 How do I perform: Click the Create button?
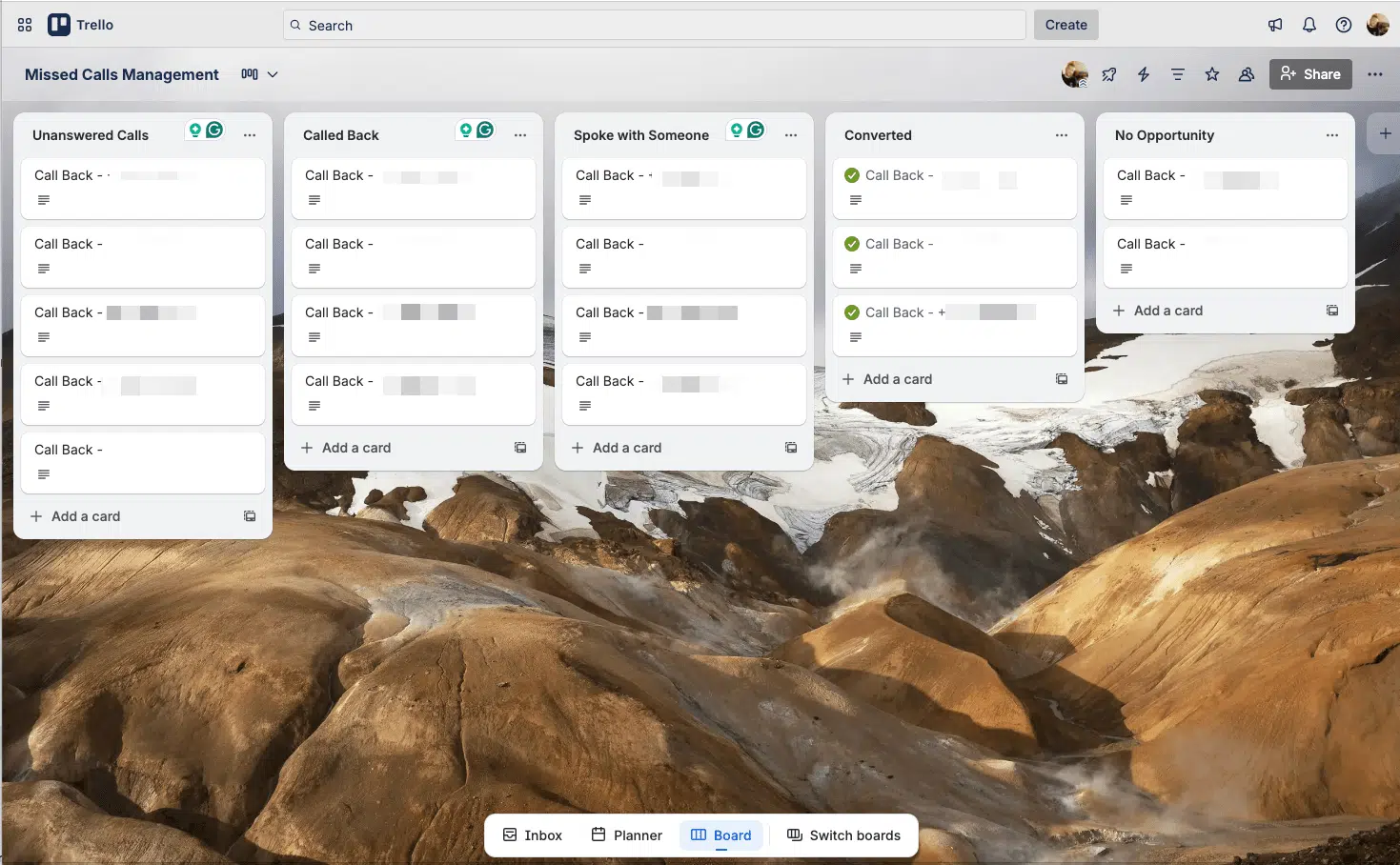(x=1066, y=25)
